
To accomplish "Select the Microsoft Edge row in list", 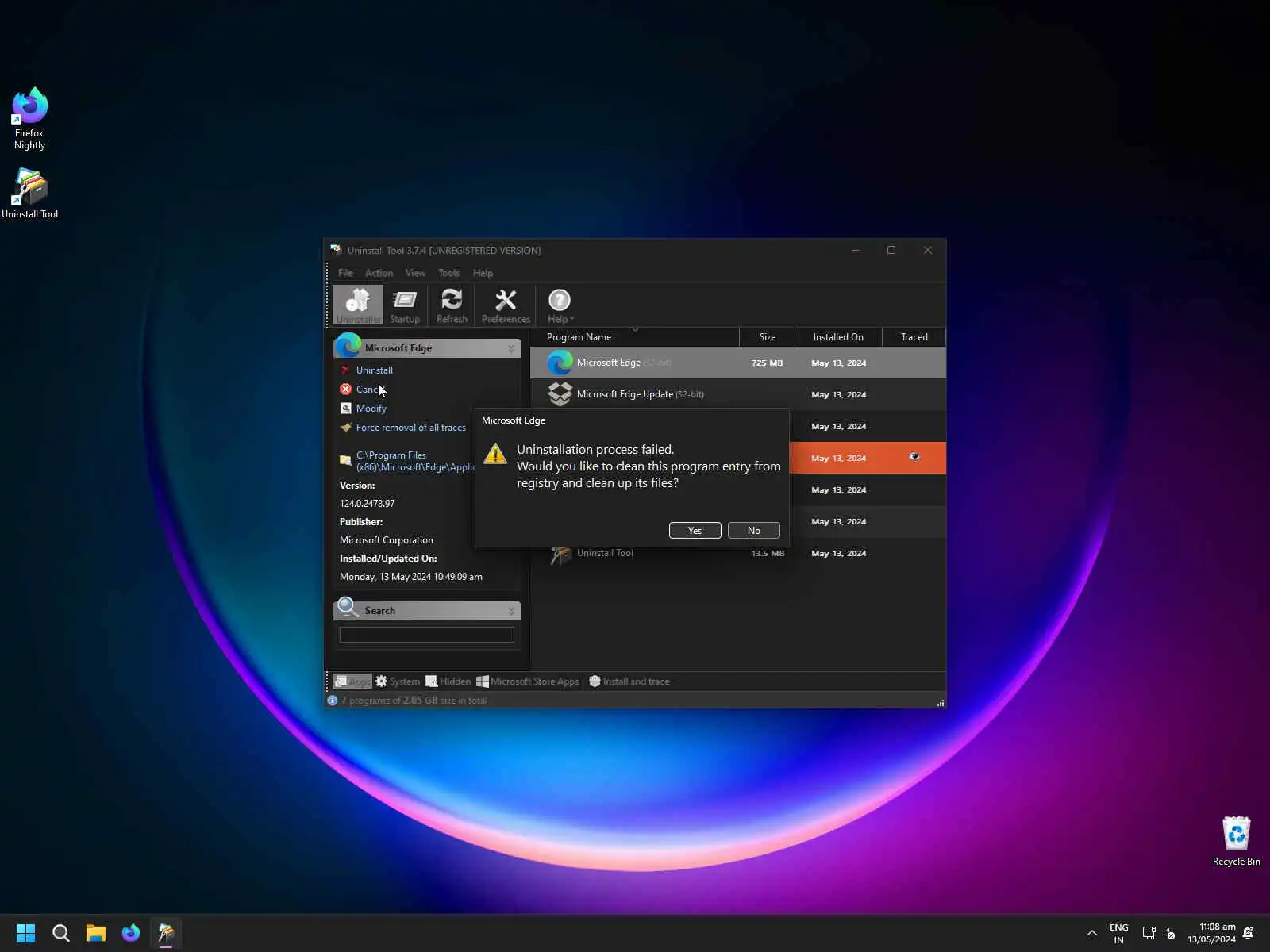I will (x=738, y=363).
